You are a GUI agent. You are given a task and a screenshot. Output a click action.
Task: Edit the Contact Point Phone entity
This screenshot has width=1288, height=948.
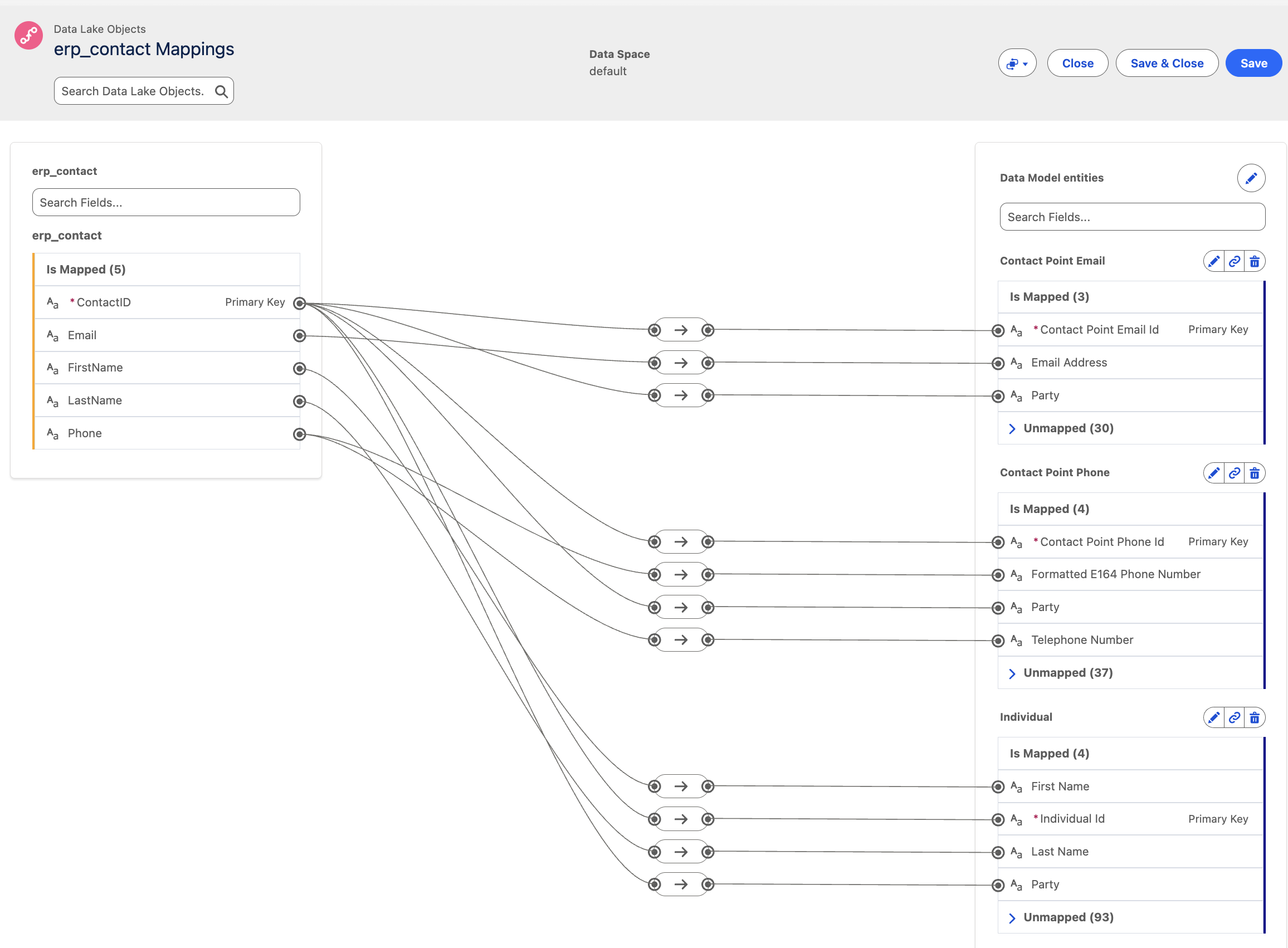click(1213, 473)
